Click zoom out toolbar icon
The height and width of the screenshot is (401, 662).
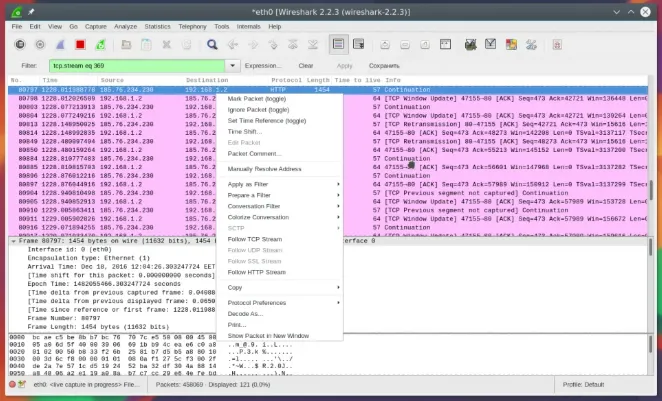tap(405, 44)
